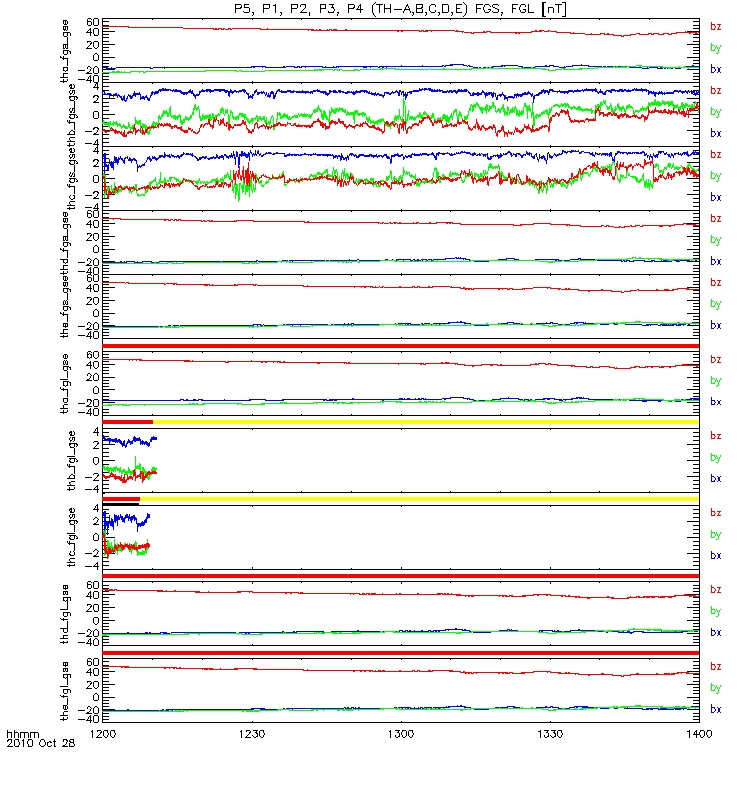Click the bz legend of the_fgs_gse panel
The image size is (750, 800).
click(716, 283)
